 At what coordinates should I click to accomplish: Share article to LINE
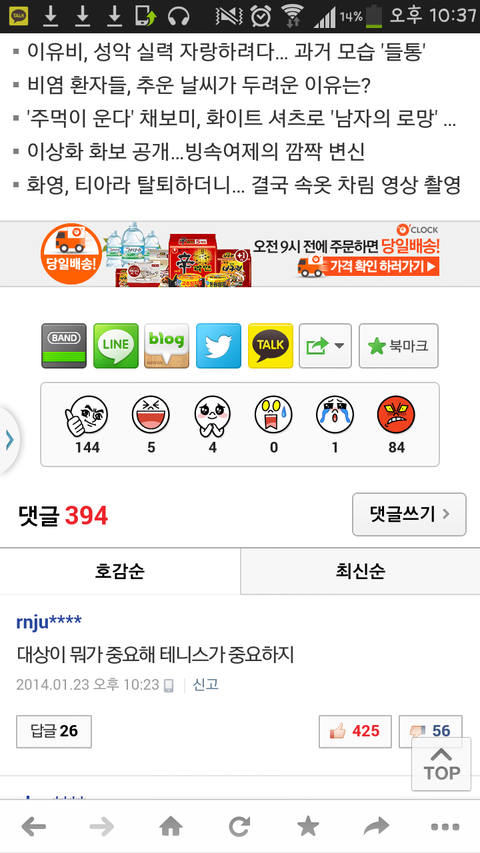click(x=116, y=346)
